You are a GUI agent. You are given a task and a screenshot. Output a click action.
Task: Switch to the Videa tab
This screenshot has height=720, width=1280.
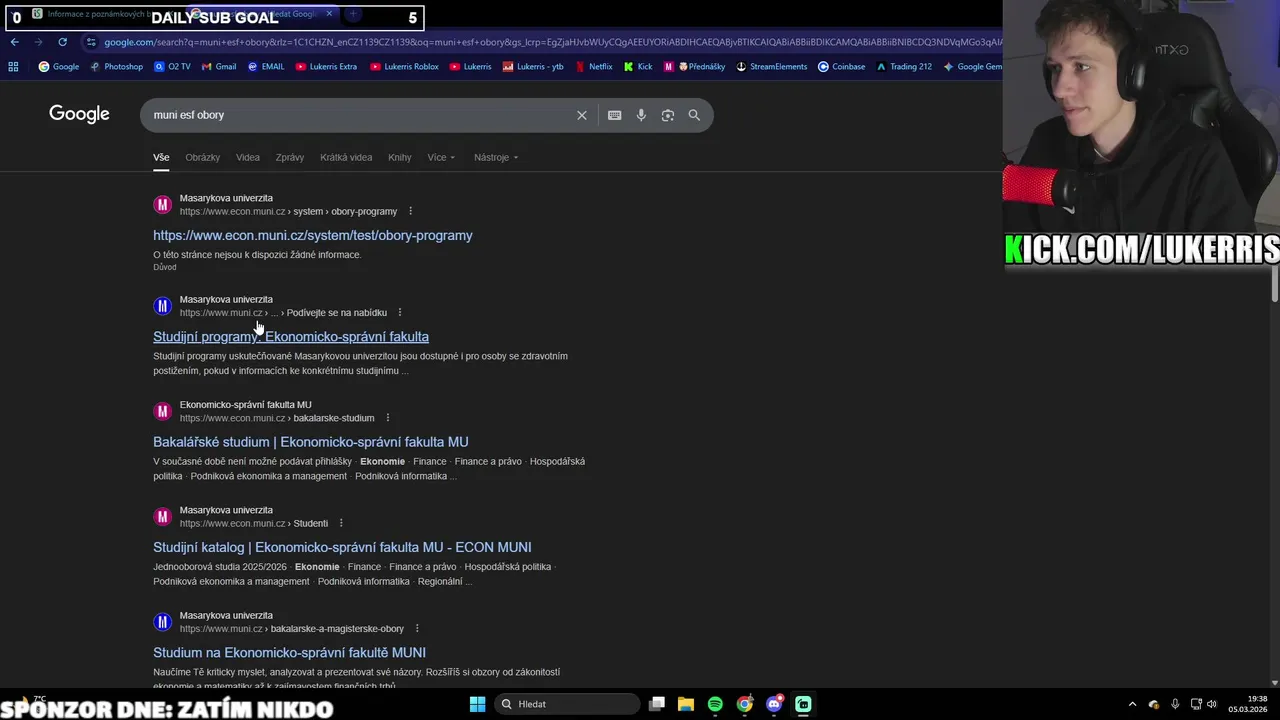click(248, 157)
